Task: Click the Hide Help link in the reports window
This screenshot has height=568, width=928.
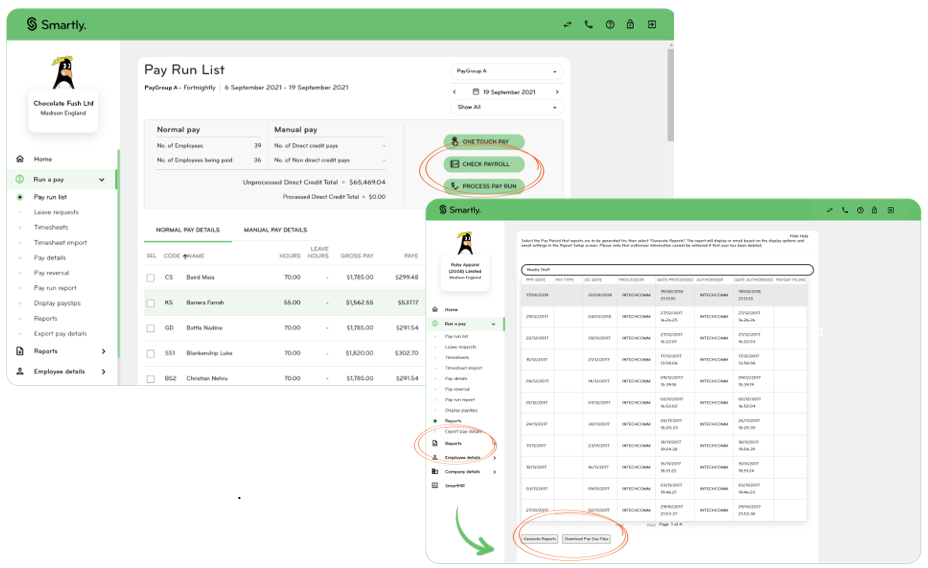Action: (x=799, y=236)
